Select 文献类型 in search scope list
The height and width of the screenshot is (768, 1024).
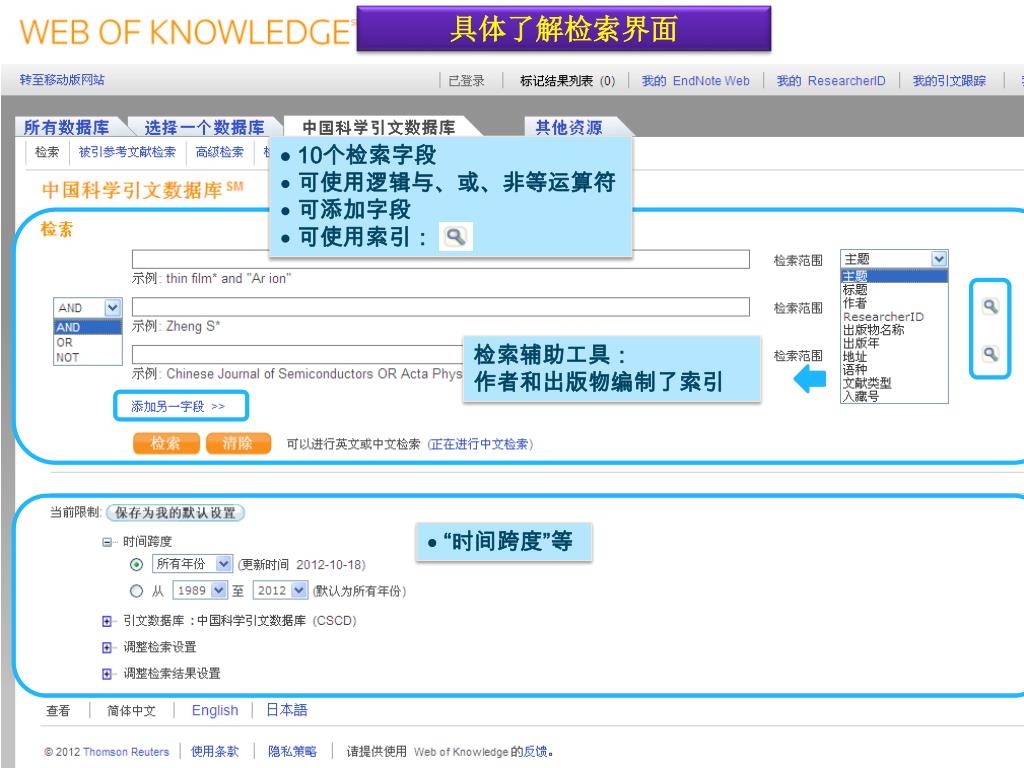(893, 383)
